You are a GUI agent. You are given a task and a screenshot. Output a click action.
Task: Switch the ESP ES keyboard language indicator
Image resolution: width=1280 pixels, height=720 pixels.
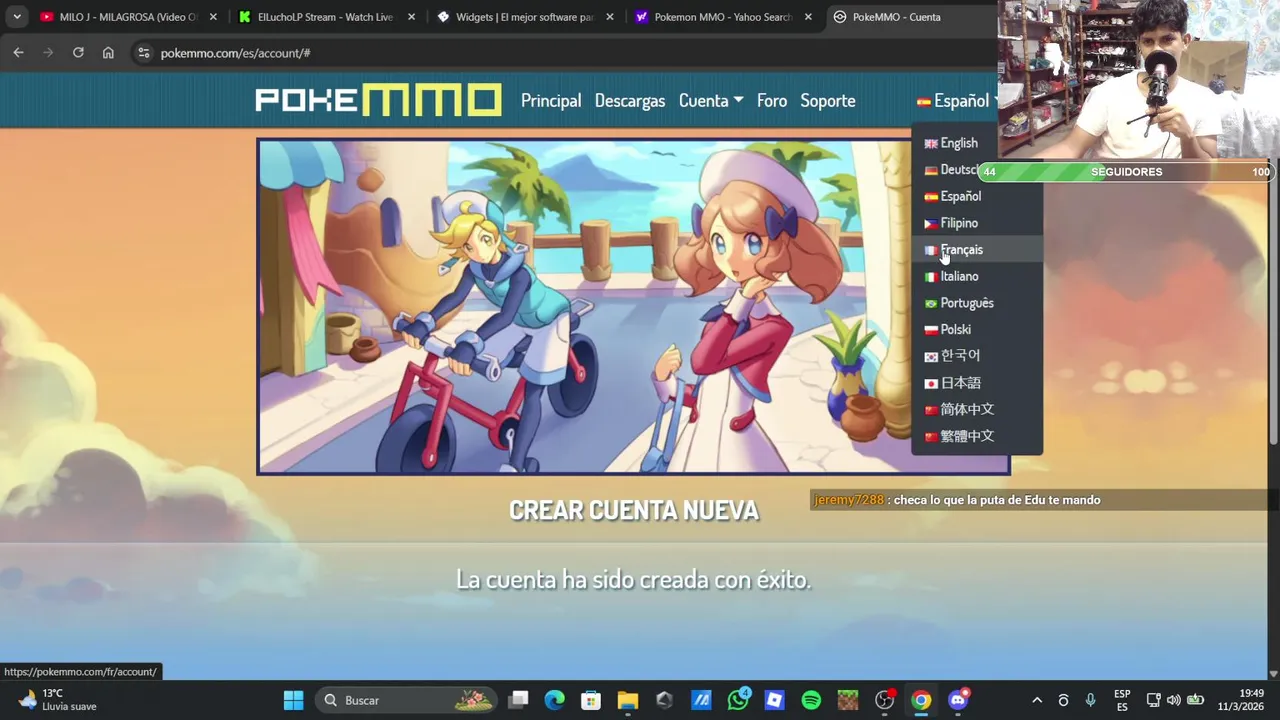(x=1122, y=700)
